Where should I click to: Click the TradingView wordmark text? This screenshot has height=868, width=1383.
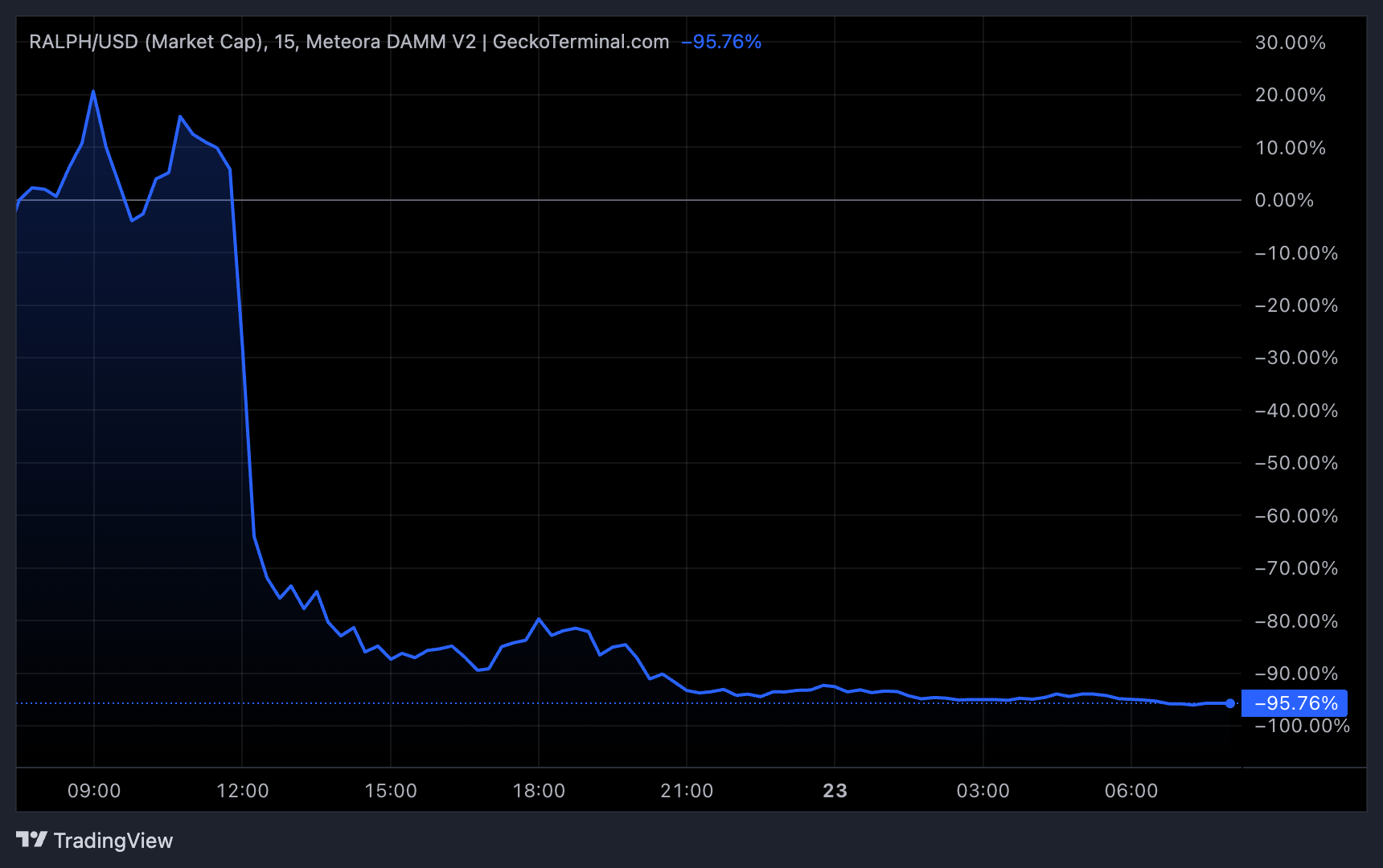tap(113, 840)
